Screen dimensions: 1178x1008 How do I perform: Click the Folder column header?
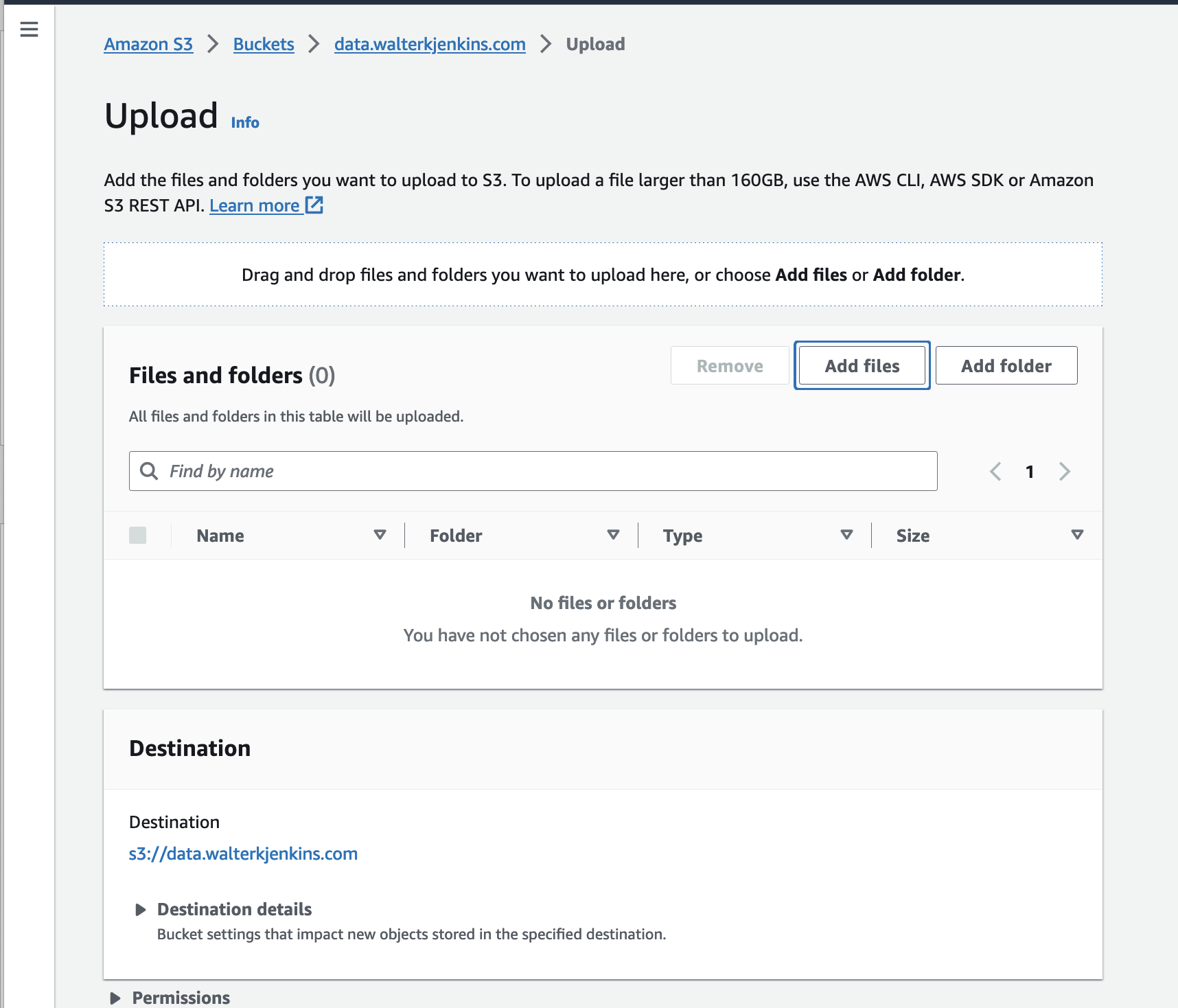click(x=456, y=536)
